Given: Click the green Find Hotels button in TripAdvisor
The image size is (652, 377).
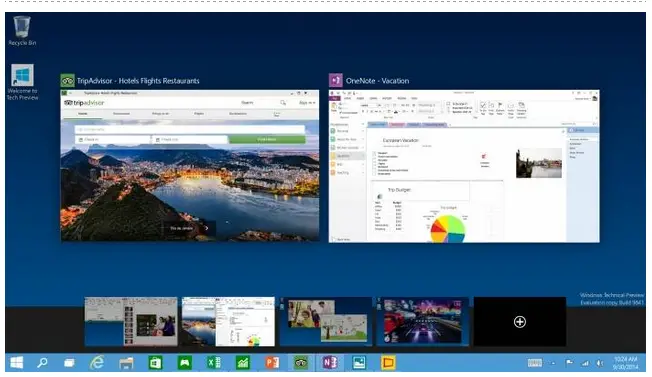Looking at the screenshot, I should 267,140.
